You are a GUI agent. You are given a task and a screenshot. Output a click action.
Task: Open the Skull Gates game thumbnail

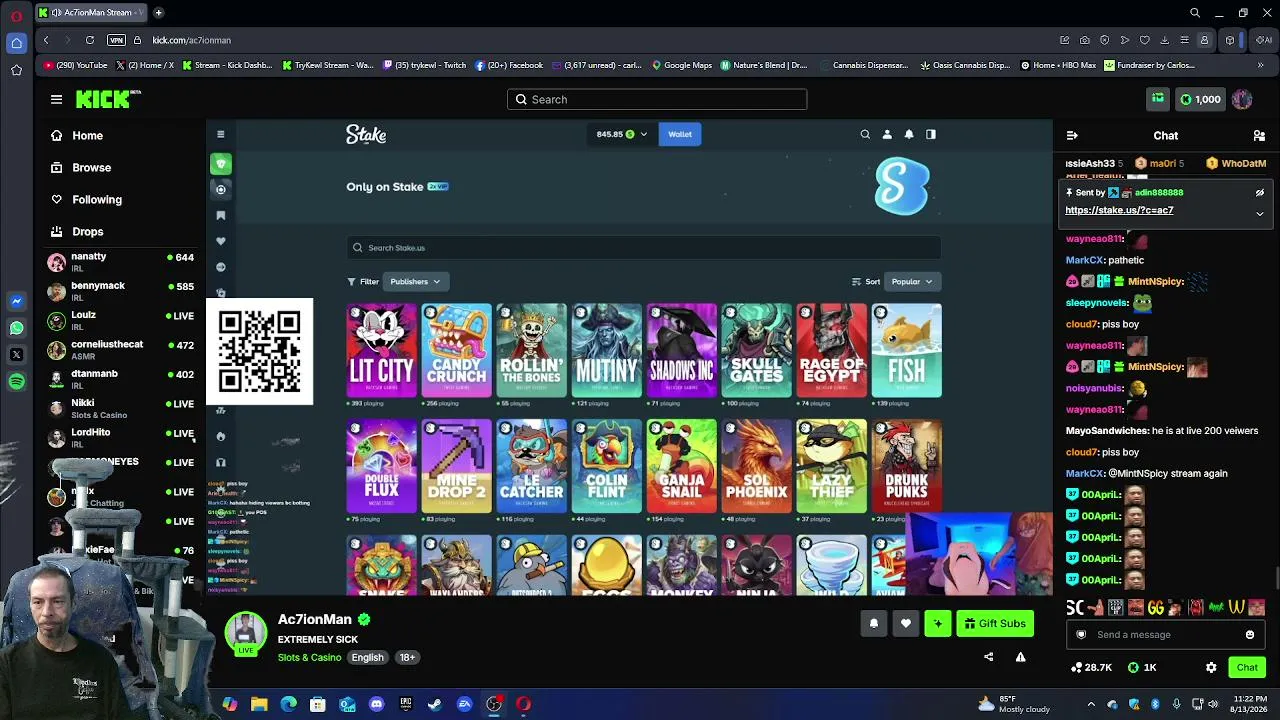coord(756,351)
